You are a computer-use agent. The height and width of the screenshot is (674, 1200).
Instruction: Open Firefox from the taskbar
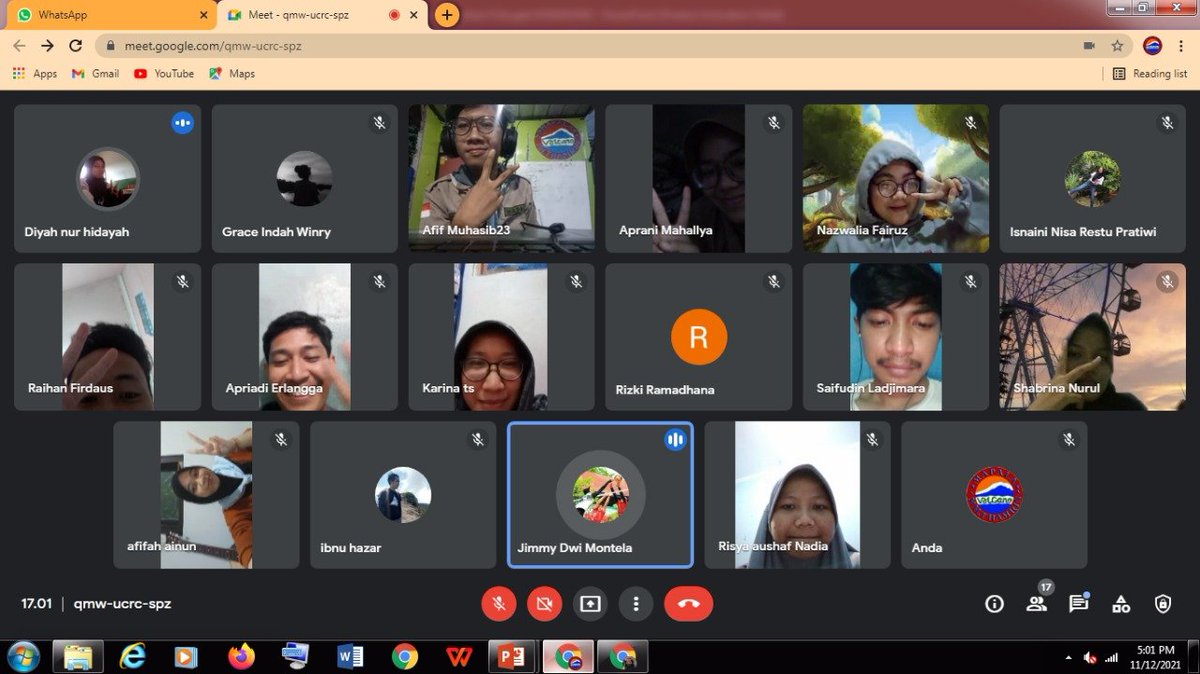tap(241, 656)
